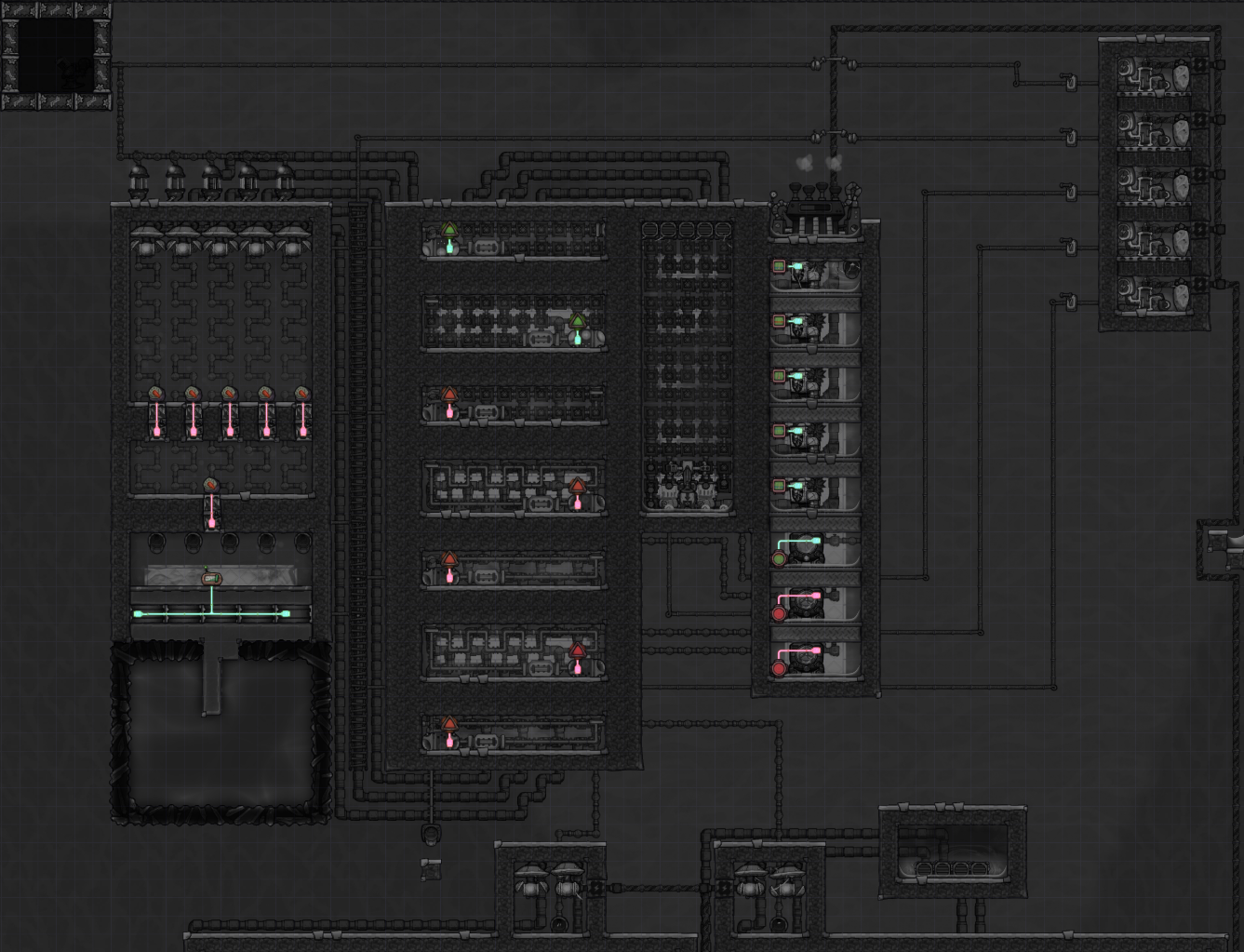Screen dimensions: 1244x952
Task: Click the topmost machine in the top-right stack
Action: [1156, 75]
